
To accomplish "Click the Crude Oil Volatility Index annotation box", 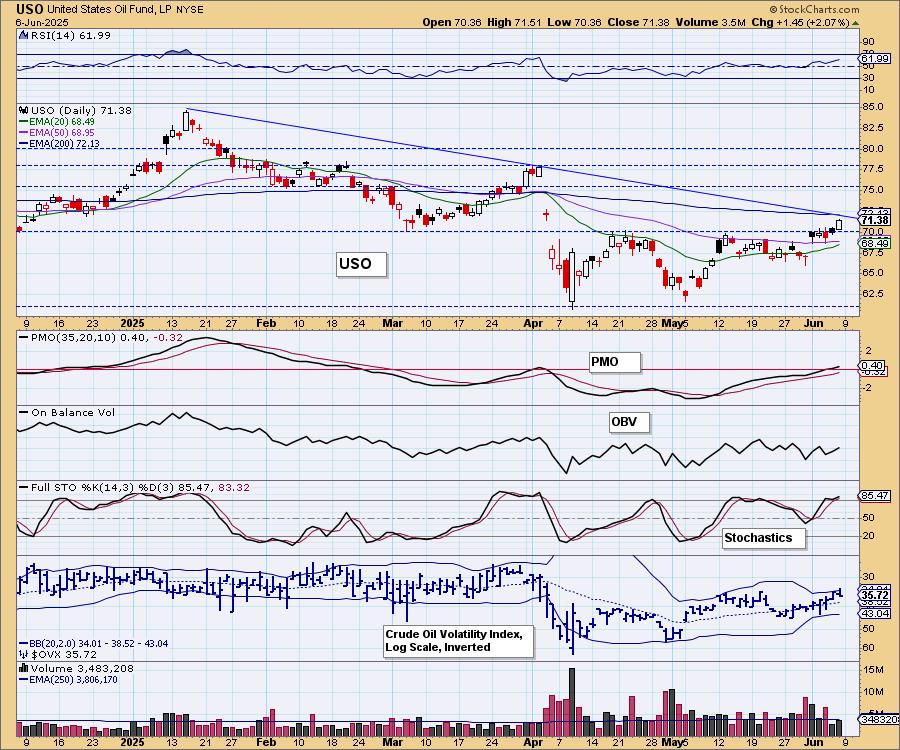I will point(459,641).
